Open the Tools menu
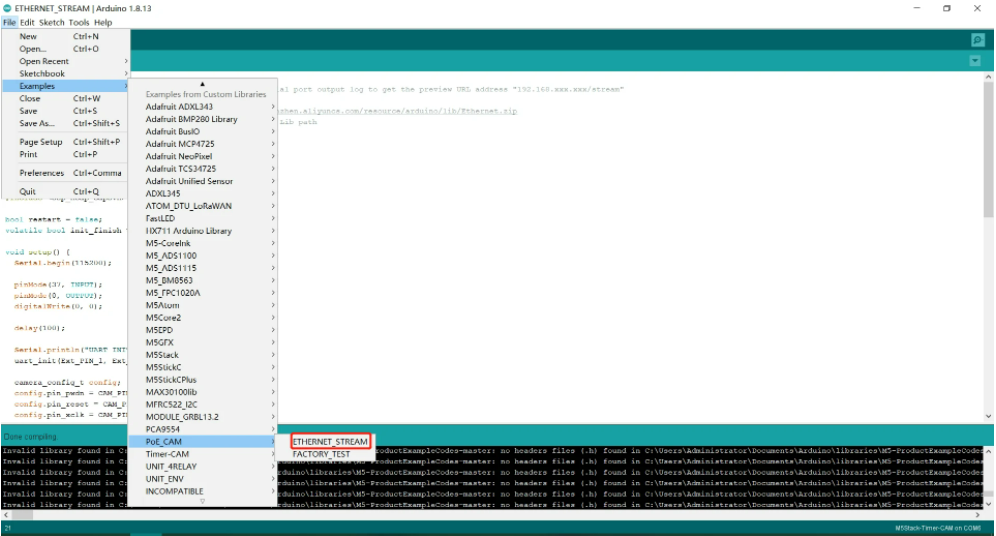996x536 pixels. click(x=79, y=22)
